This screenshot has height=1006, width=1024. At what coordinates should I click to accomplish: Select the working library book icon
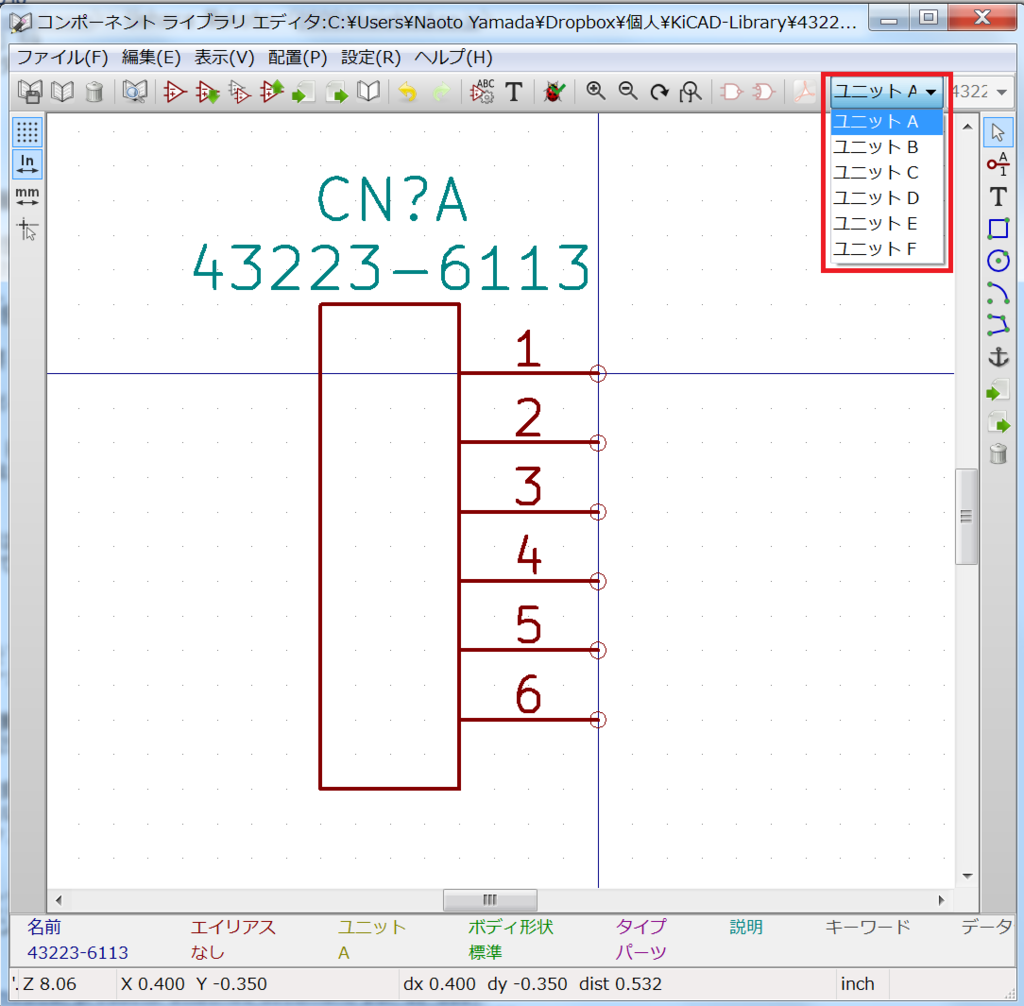pyautogui.click(x=62, y=91)
